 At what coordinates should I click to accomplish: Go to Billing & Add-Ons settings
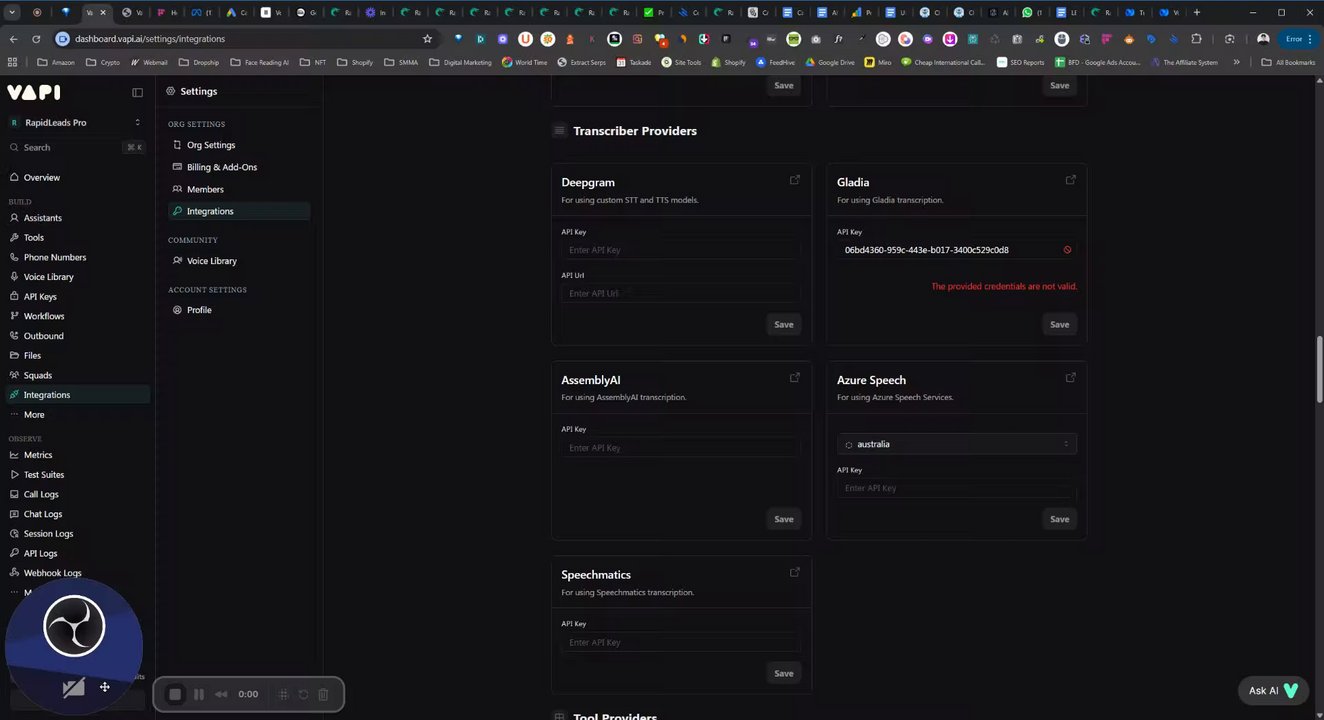tap(221, 167)
